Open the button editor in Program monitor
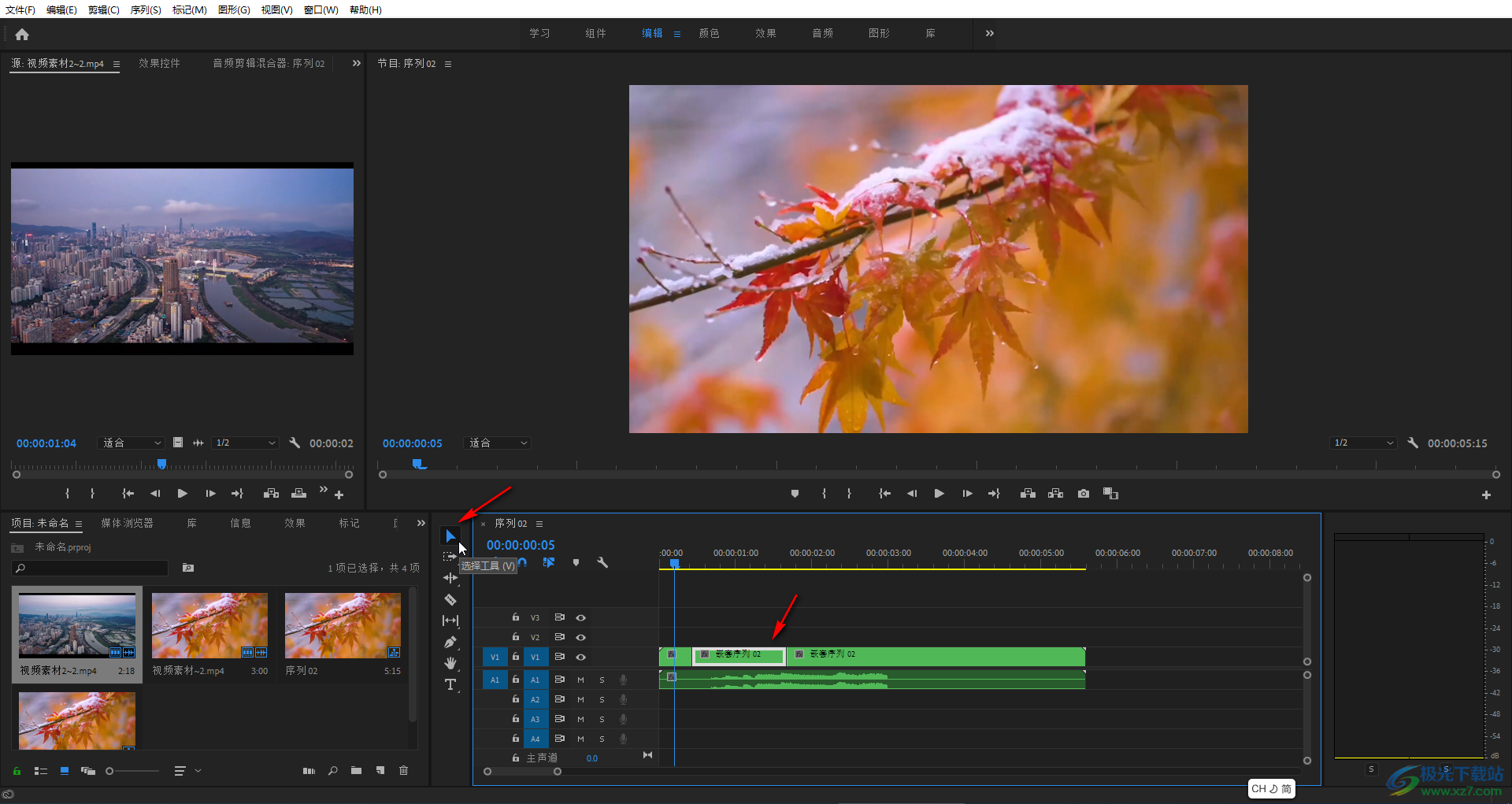 [1486, 495]
